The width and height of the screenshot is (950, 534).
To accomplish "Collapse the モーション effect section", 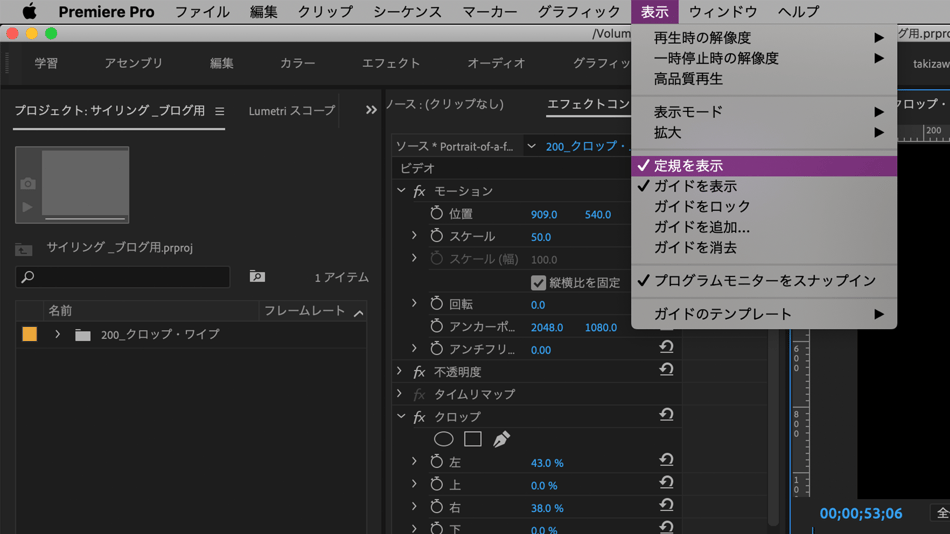I will pos(401,191).
